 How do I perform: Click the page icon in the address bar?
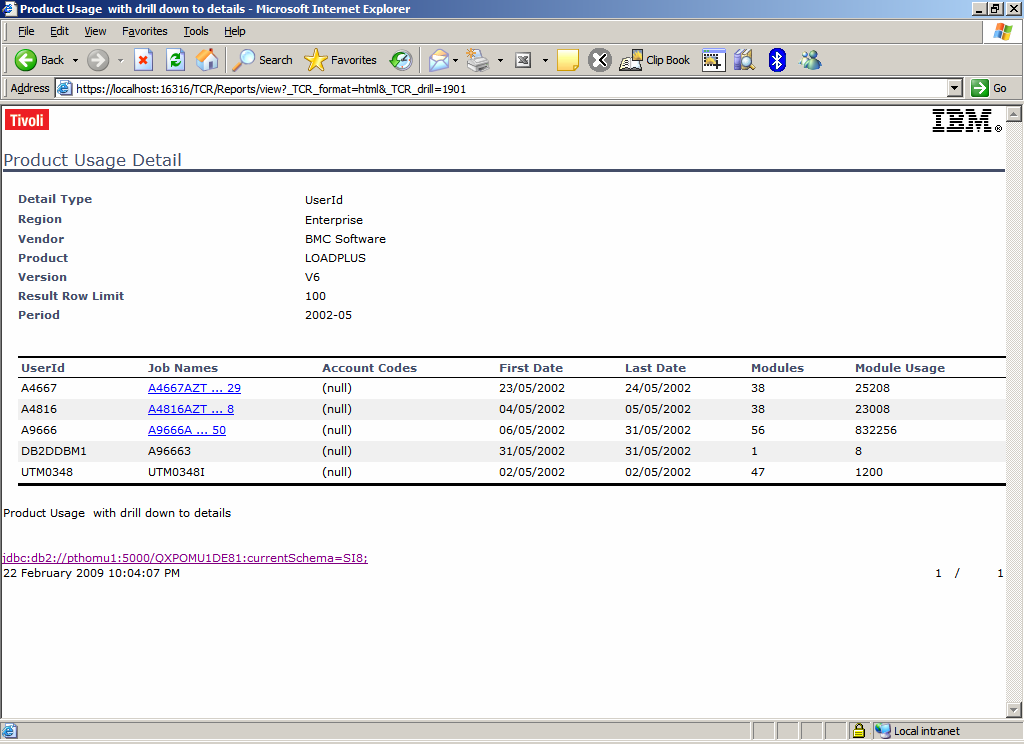click(64, 88)
